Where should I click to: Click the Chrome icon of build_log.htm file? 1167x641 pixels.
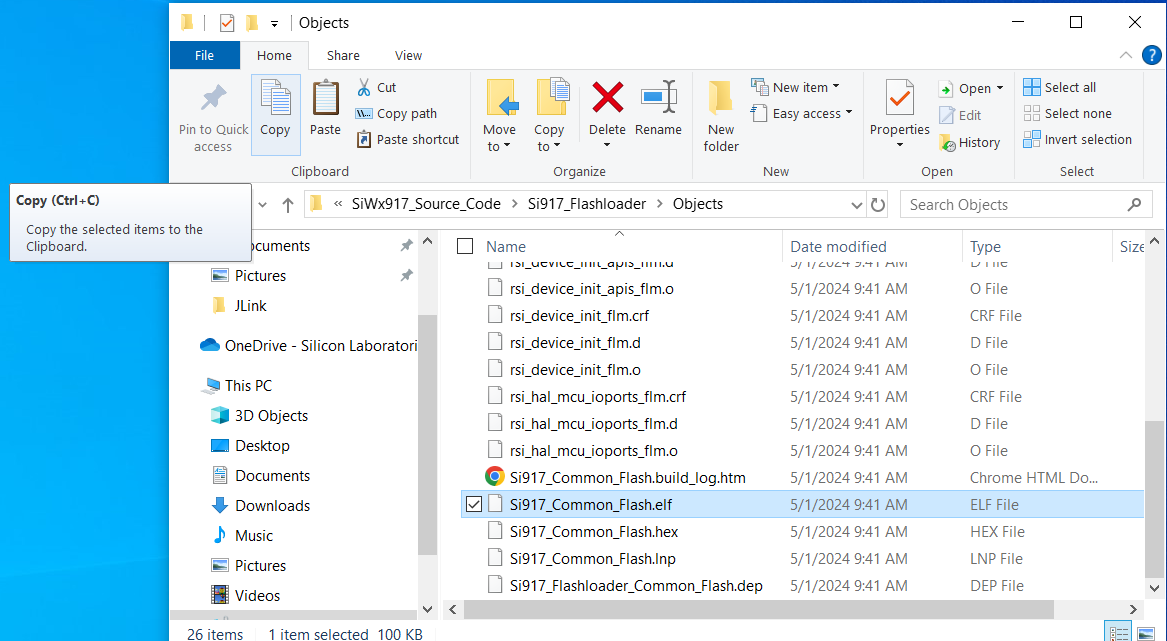[495, 477]
